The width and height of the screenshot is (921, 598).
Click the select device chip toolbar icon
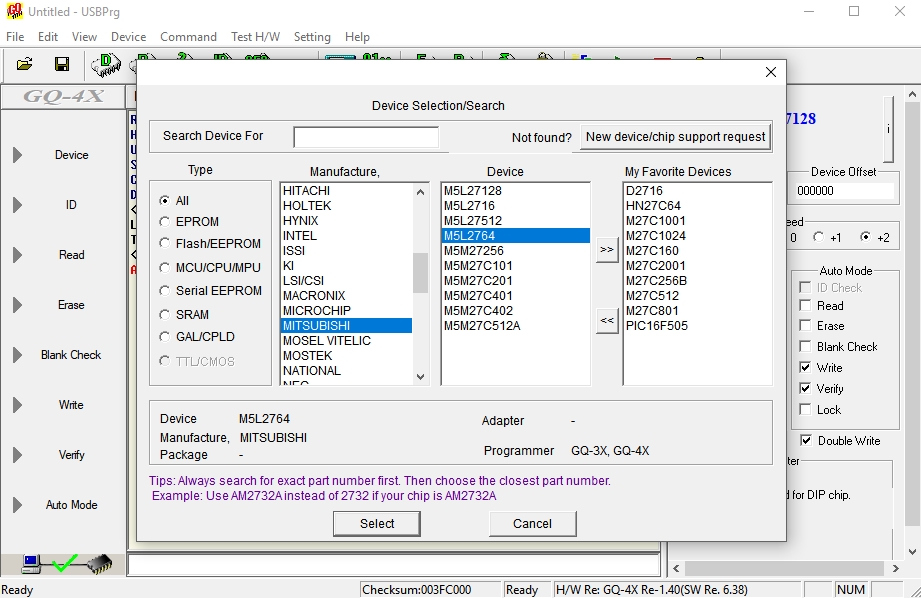pyautogui.click(x=106, y=65)
